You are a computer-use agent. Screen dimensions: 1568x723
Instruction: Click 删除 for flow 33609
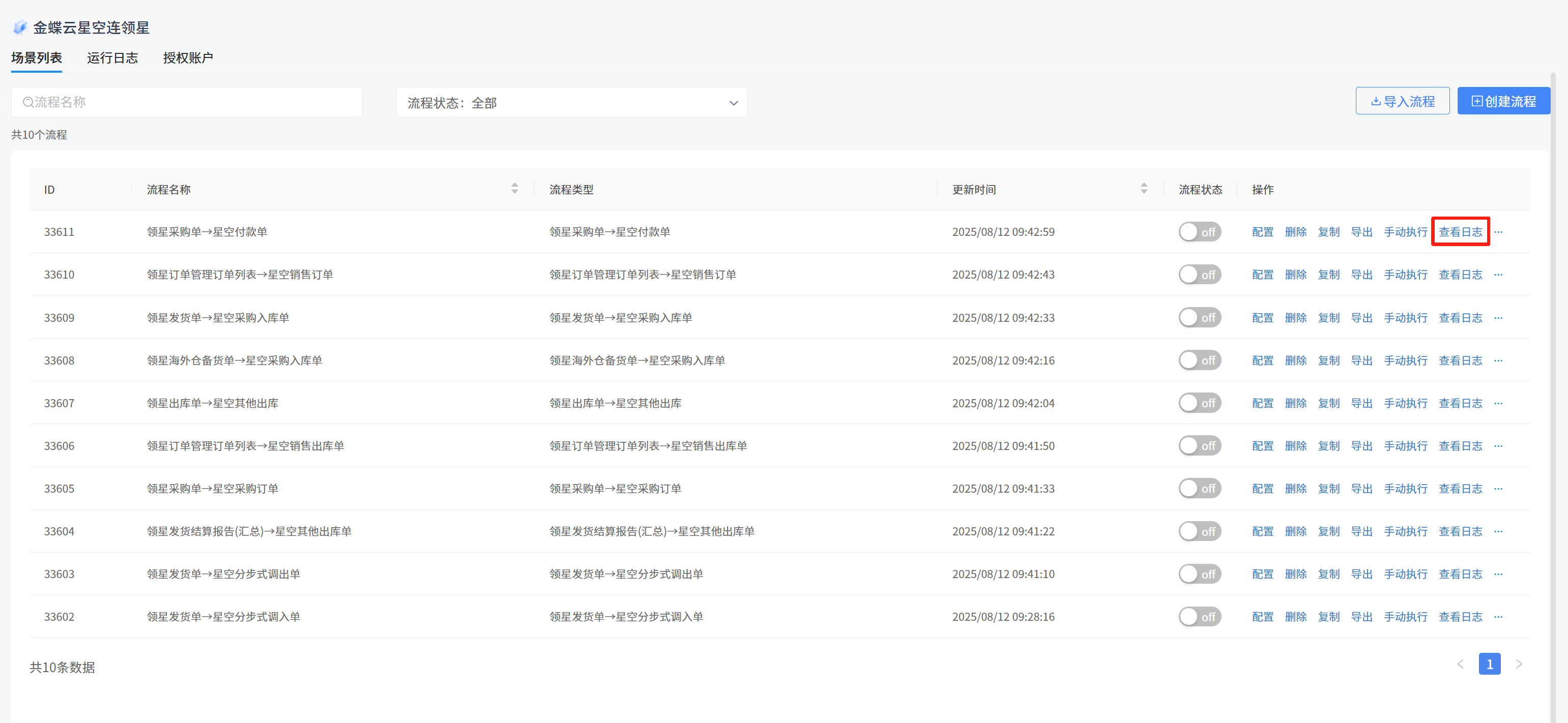point(1295,317)
